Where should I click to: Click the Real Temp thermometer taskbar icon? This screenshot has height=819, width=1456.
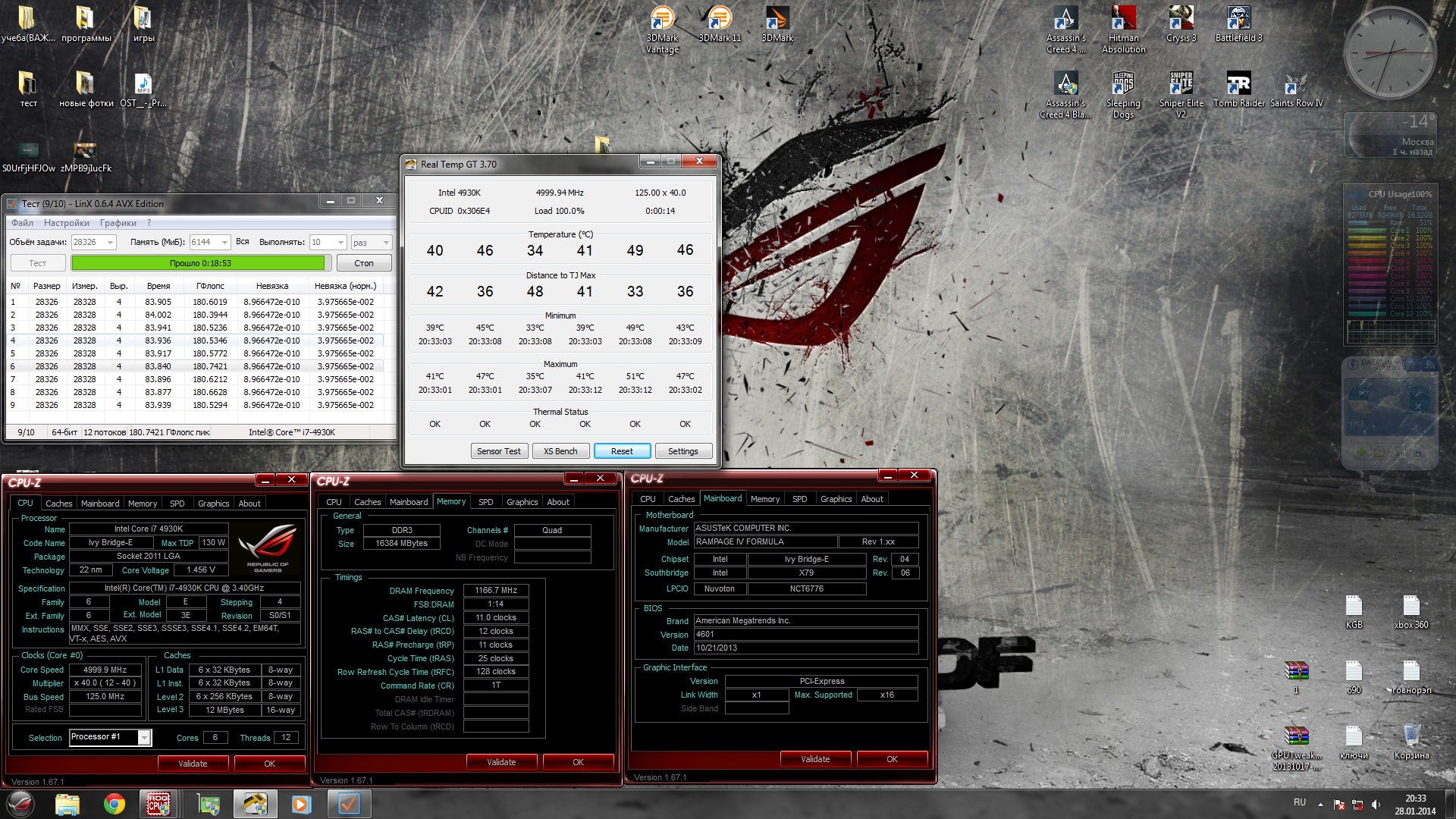[x=255, y=804]
